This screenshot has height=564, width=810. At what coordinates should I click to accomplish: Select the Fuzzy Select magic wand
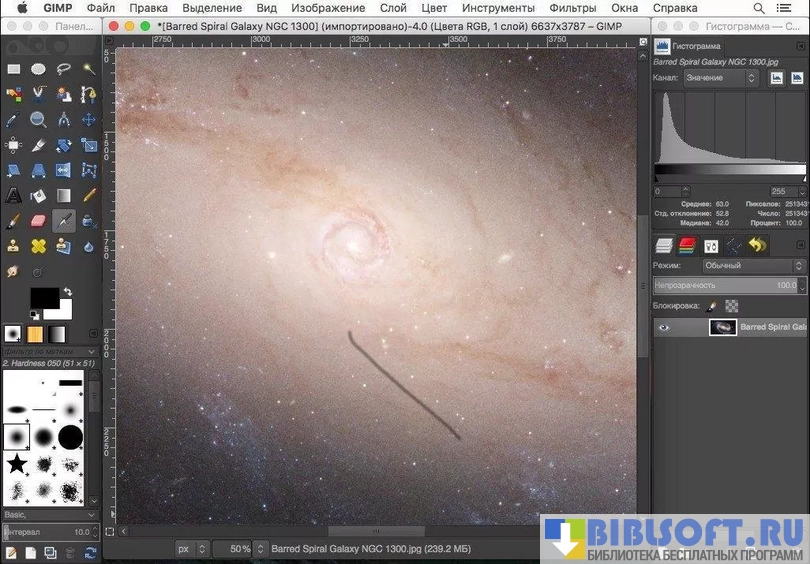[89, 69]
